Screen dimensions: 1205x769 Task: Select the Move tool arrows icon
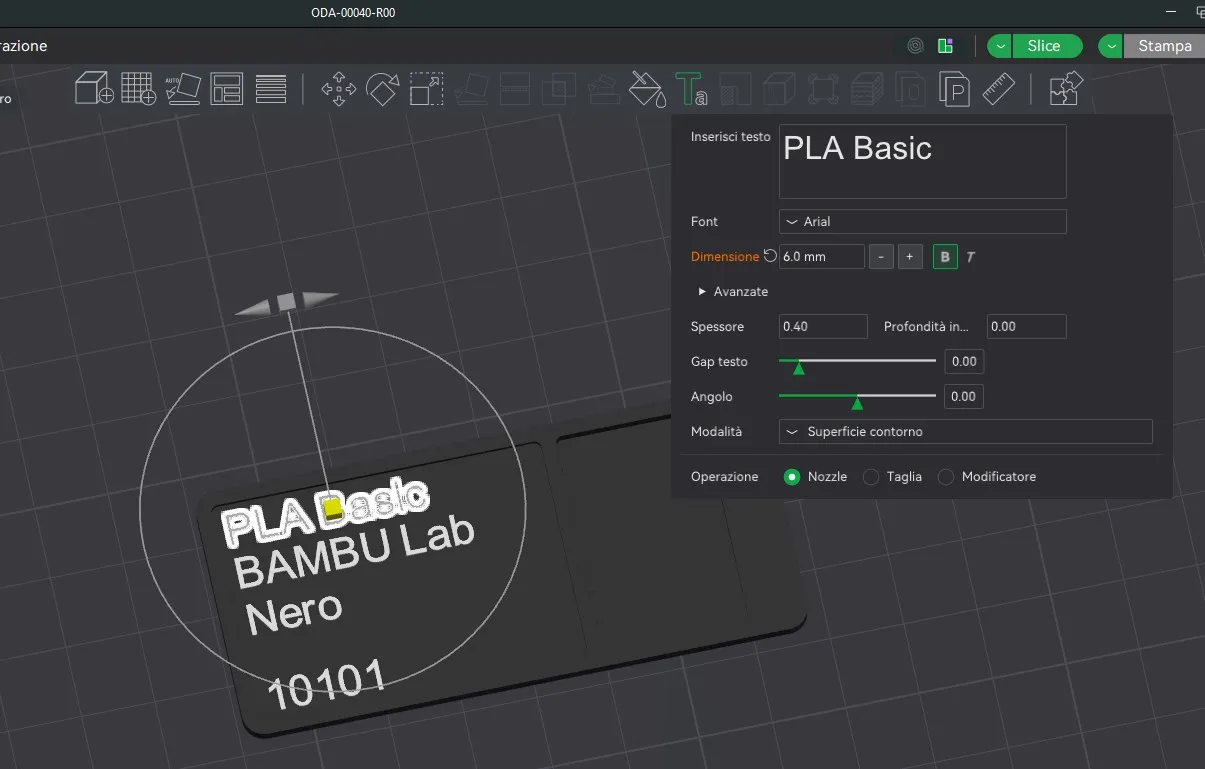338,88
